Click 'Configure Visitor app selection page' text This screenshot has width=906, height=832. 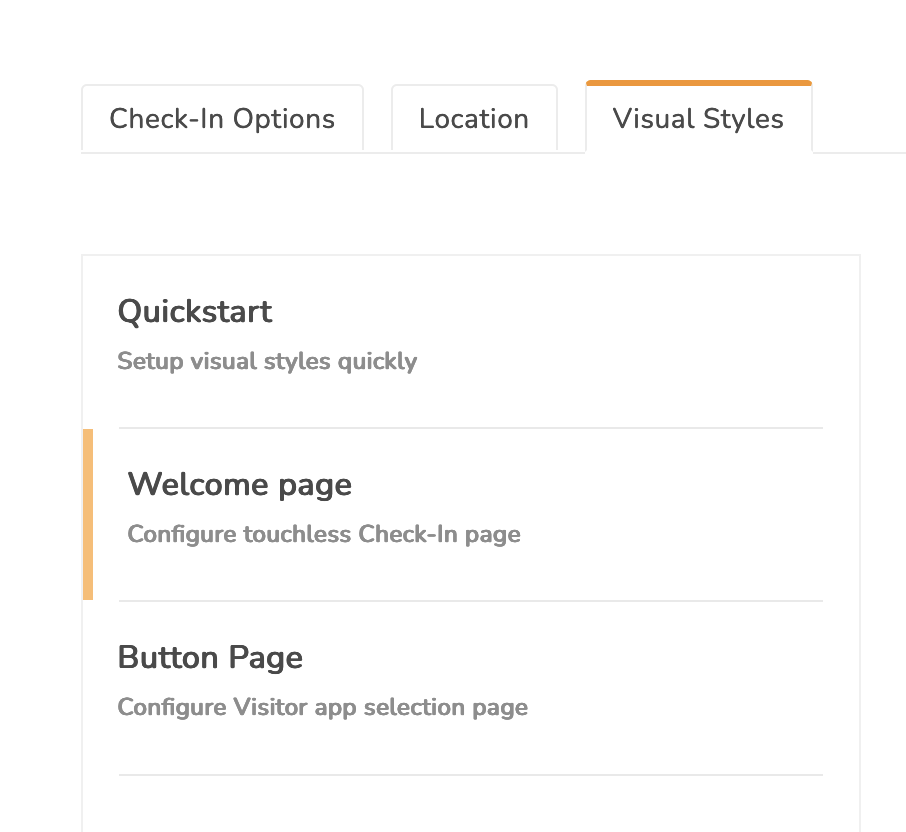pos(322,707)
